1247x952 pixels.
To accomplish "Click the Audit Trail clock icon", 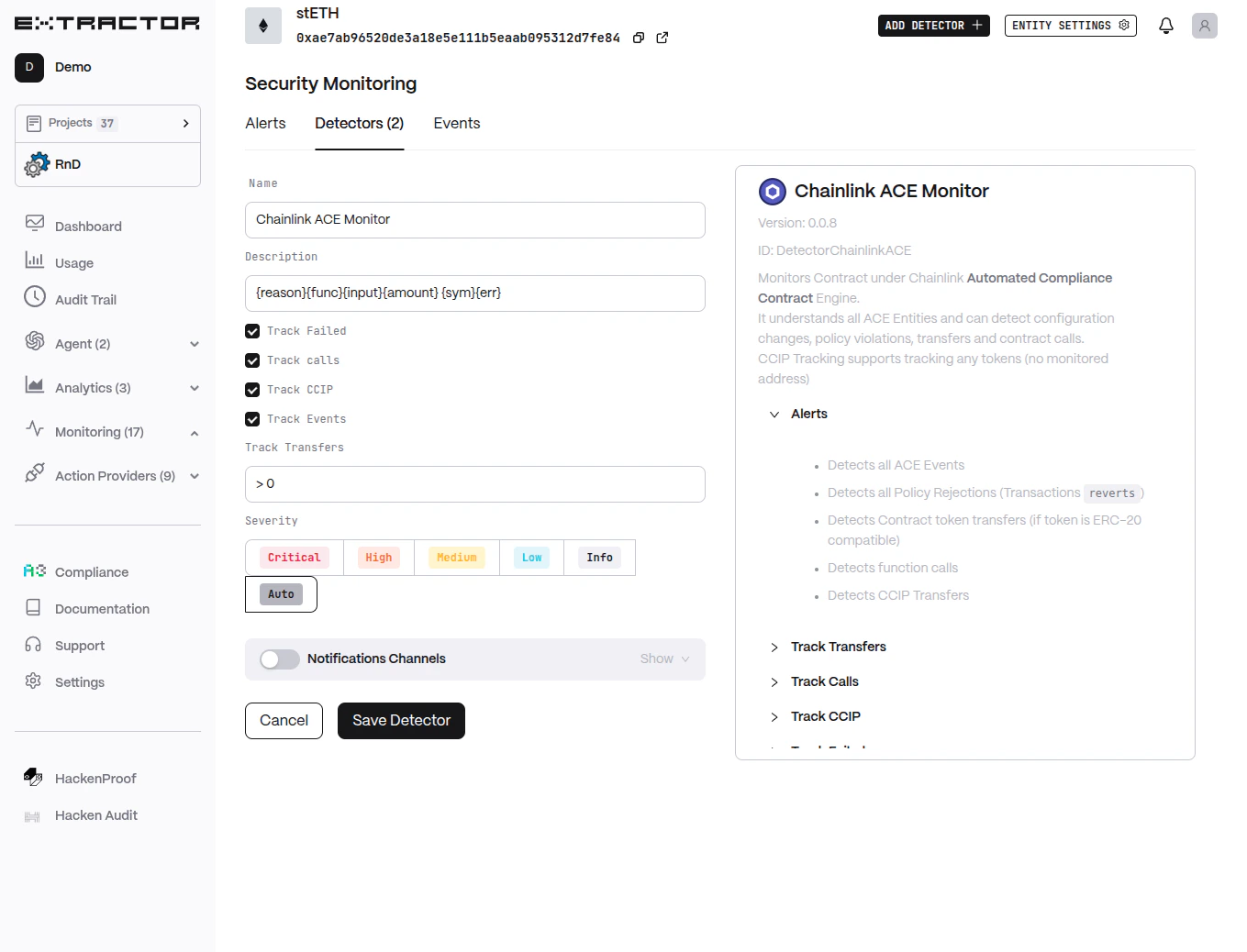I will 35,296.
